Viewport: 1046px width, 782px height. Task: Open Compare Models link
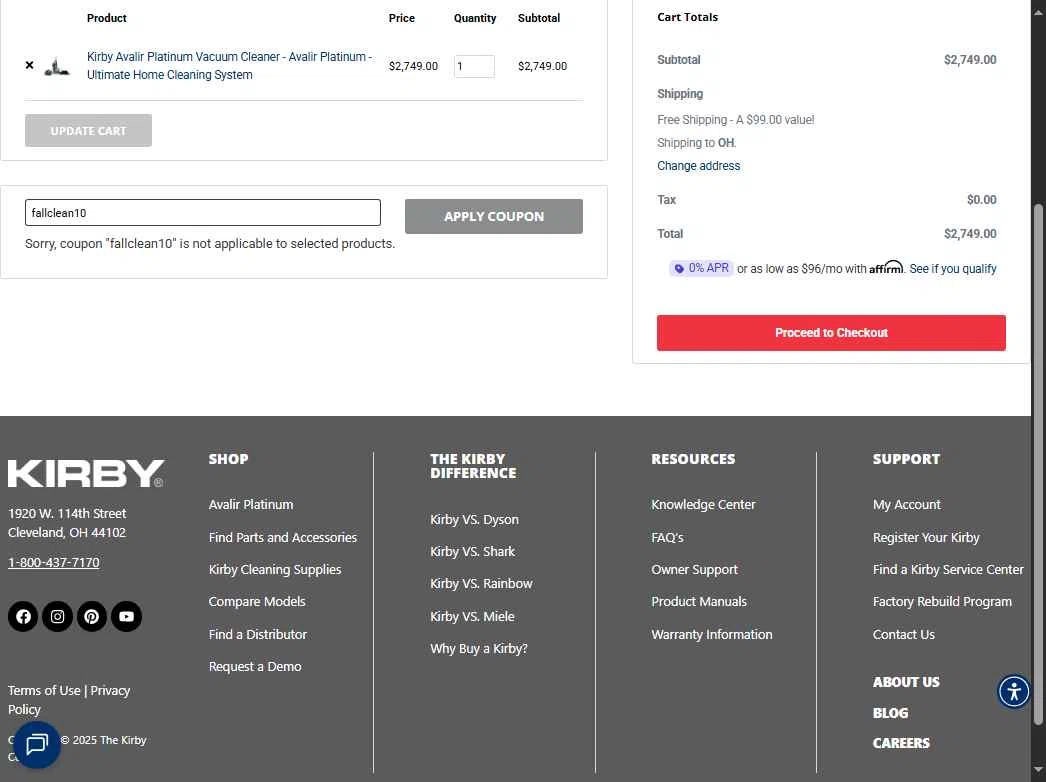[257, 601]
